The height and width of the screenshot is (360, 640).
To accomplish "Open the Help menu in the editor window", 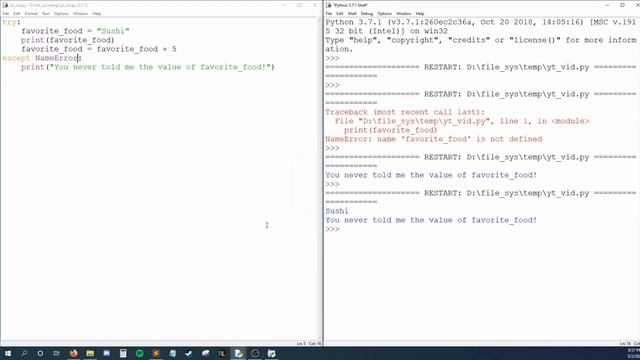I will tap(96, 13).
